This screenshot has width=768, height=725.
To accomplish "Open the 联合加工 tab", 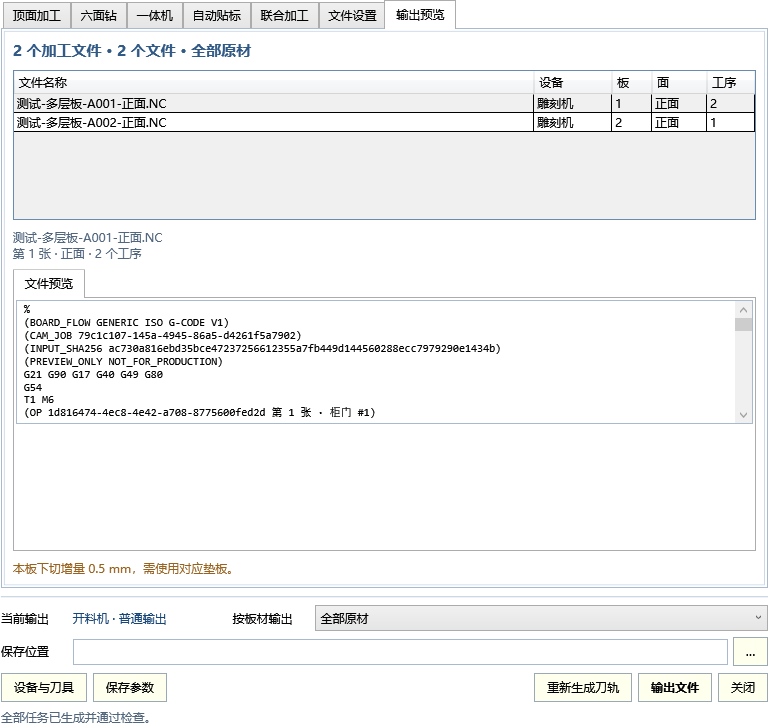I will point(285,16).
